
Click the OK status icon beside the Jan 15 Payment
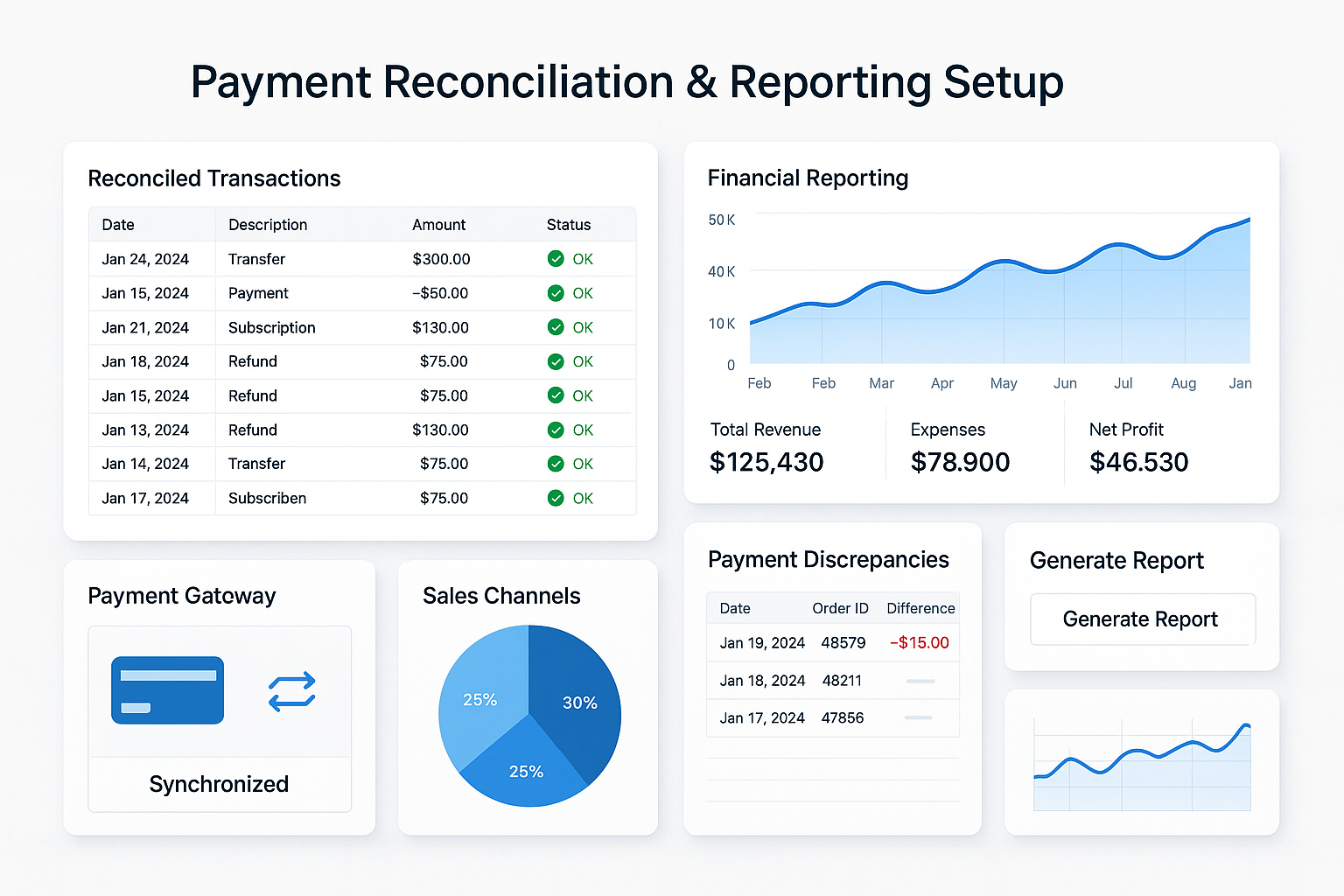pyautogui.click(x=556, y=293)
